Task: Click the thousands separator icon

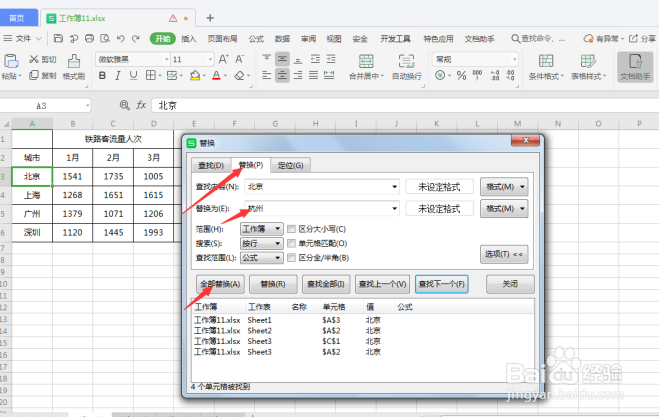Action: [x=477, y=76]
